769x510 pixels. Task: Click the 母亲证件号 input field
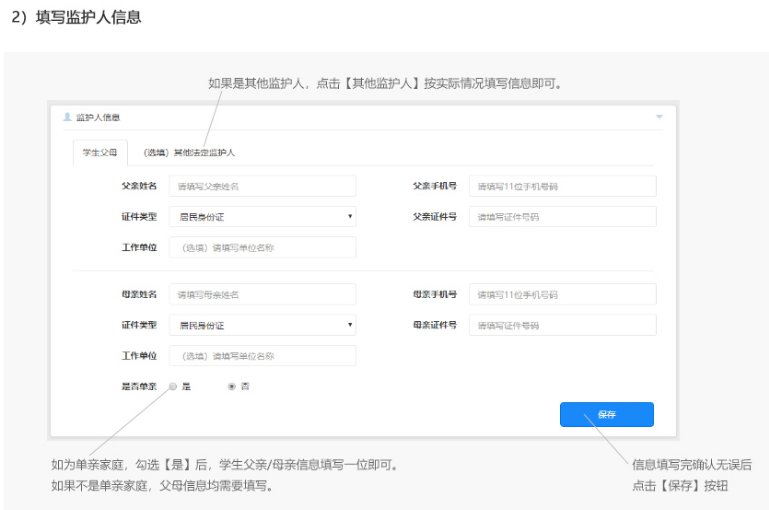click(x=562, y=325)
